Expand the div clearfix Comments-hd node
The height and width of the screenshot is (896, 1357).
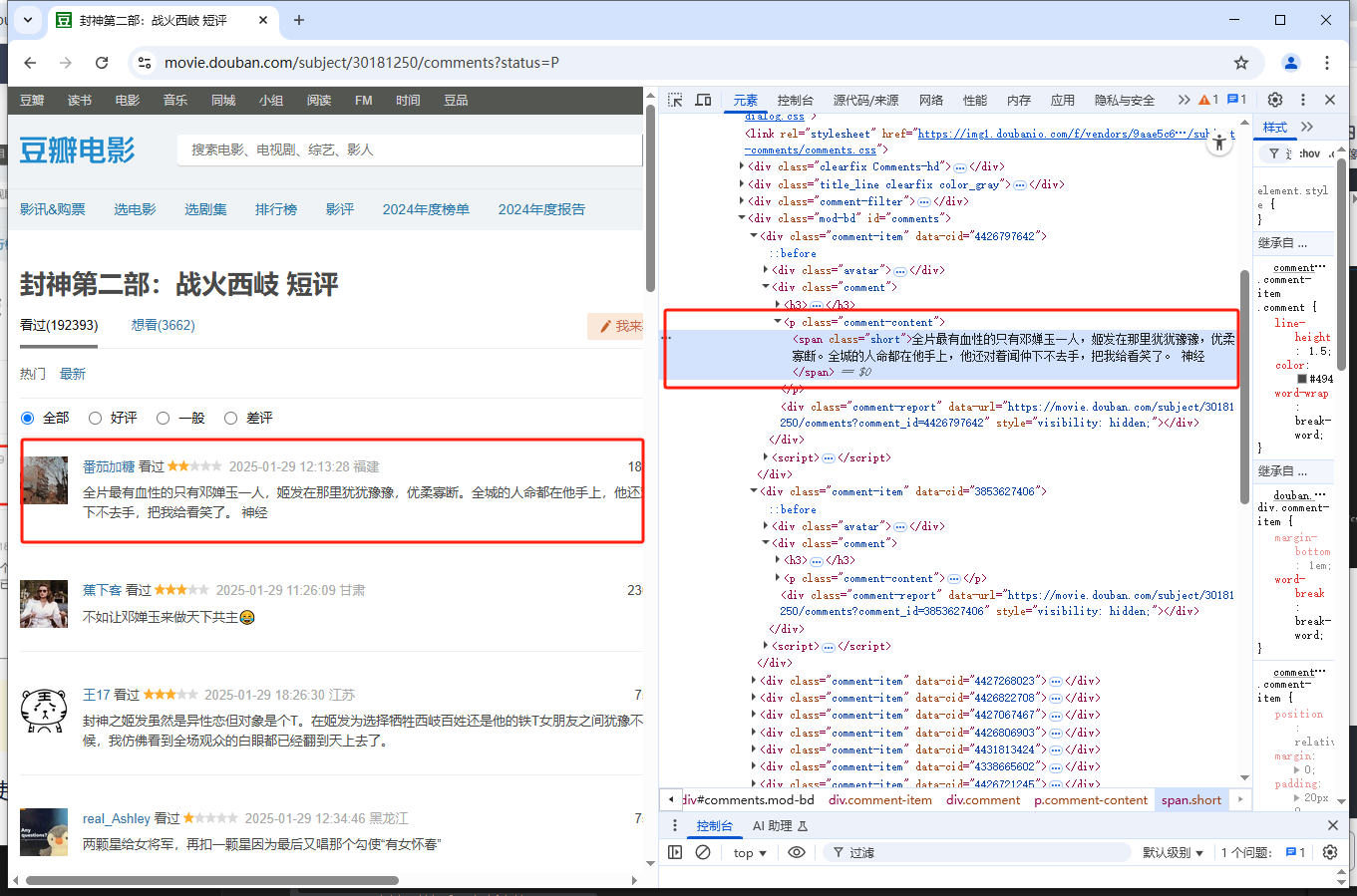[x=742, y=166]
